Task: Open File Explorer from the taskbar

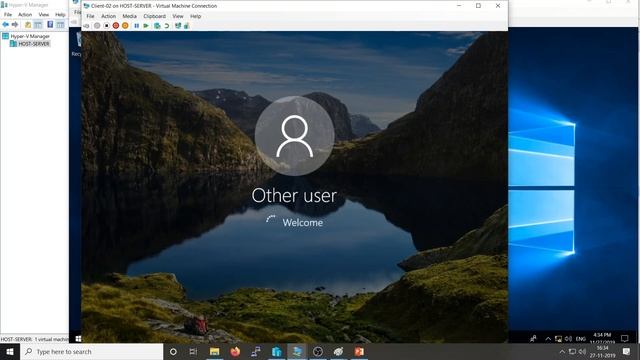Action: coord(214,351)
